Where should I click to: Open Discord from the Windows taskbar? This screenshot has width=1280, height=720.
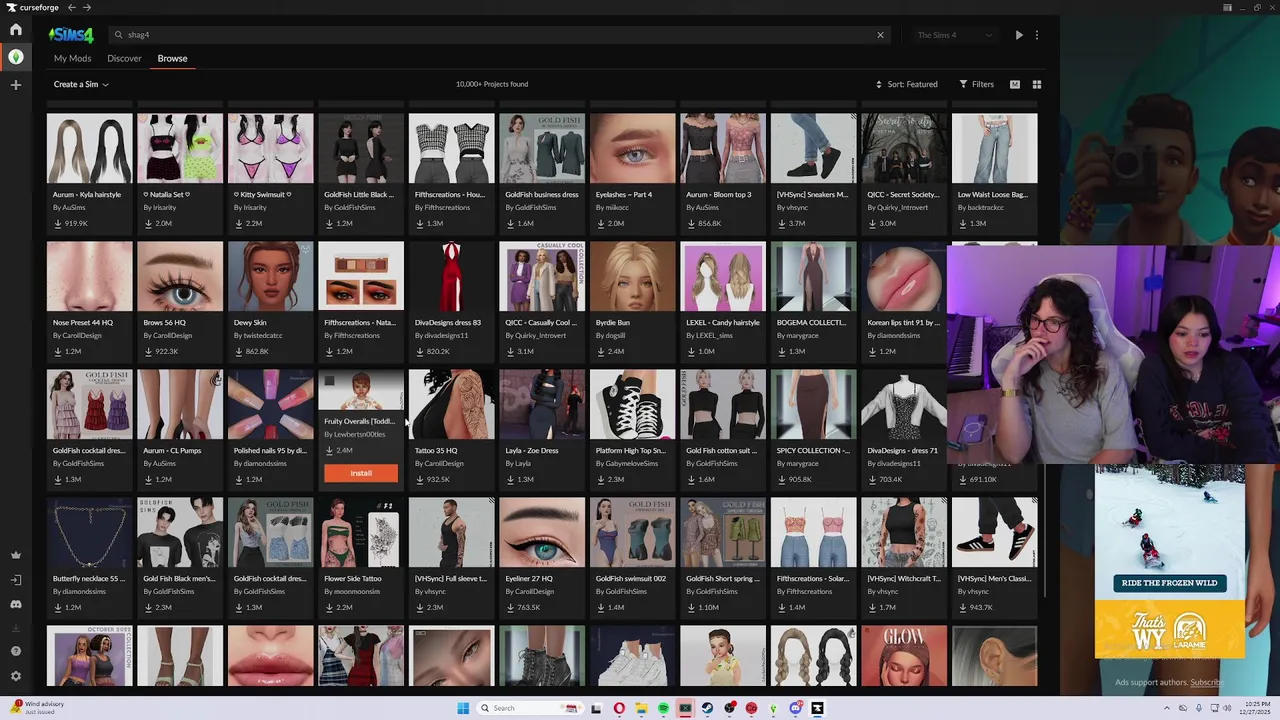point(795,708)
